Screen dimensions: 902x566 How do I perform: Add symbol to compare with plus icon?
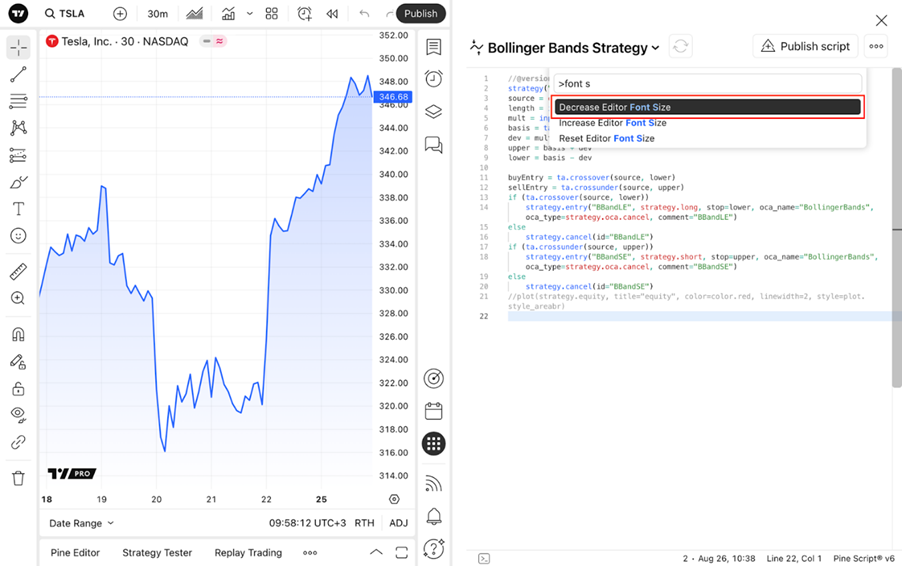120,13
